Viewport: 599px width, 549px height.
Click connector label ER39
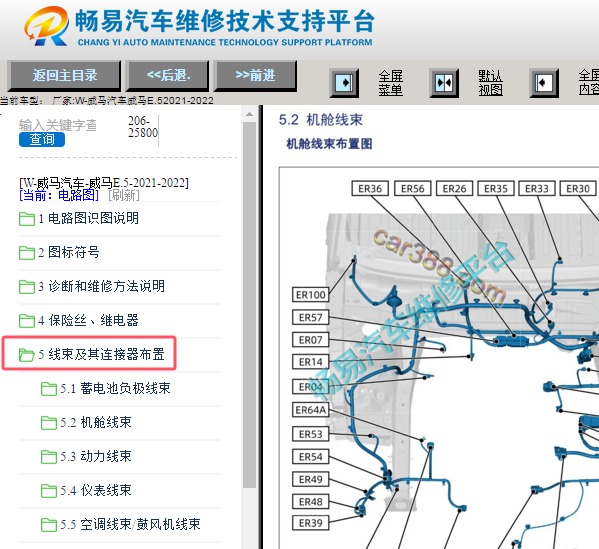[x=311, y=523]
